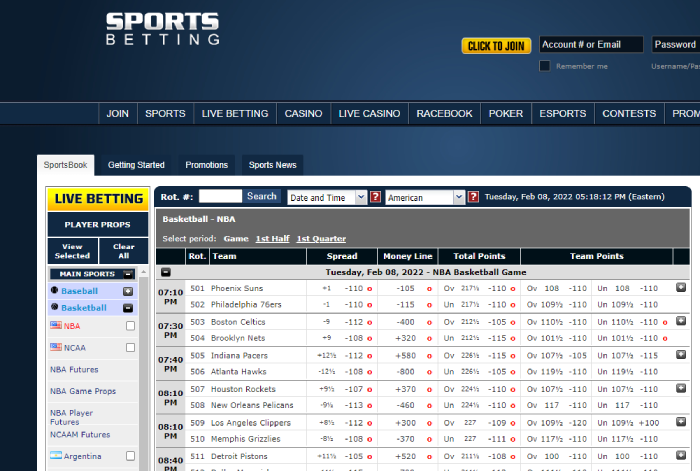Viewport: 700px width, 471px height.
Task: Click the Rot. # input field
Action: click(220, 196)
